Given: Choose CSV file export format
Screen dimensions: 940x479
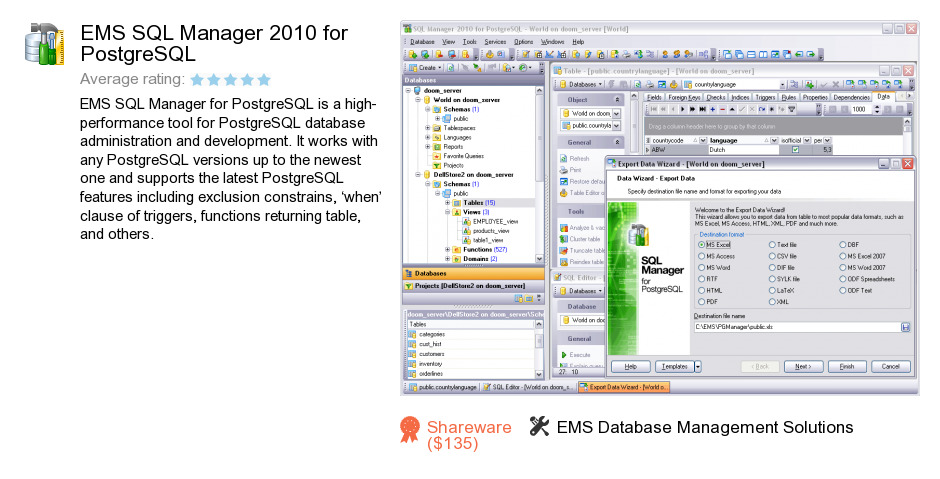Looking at the screenshot, I should pos(782,256).
